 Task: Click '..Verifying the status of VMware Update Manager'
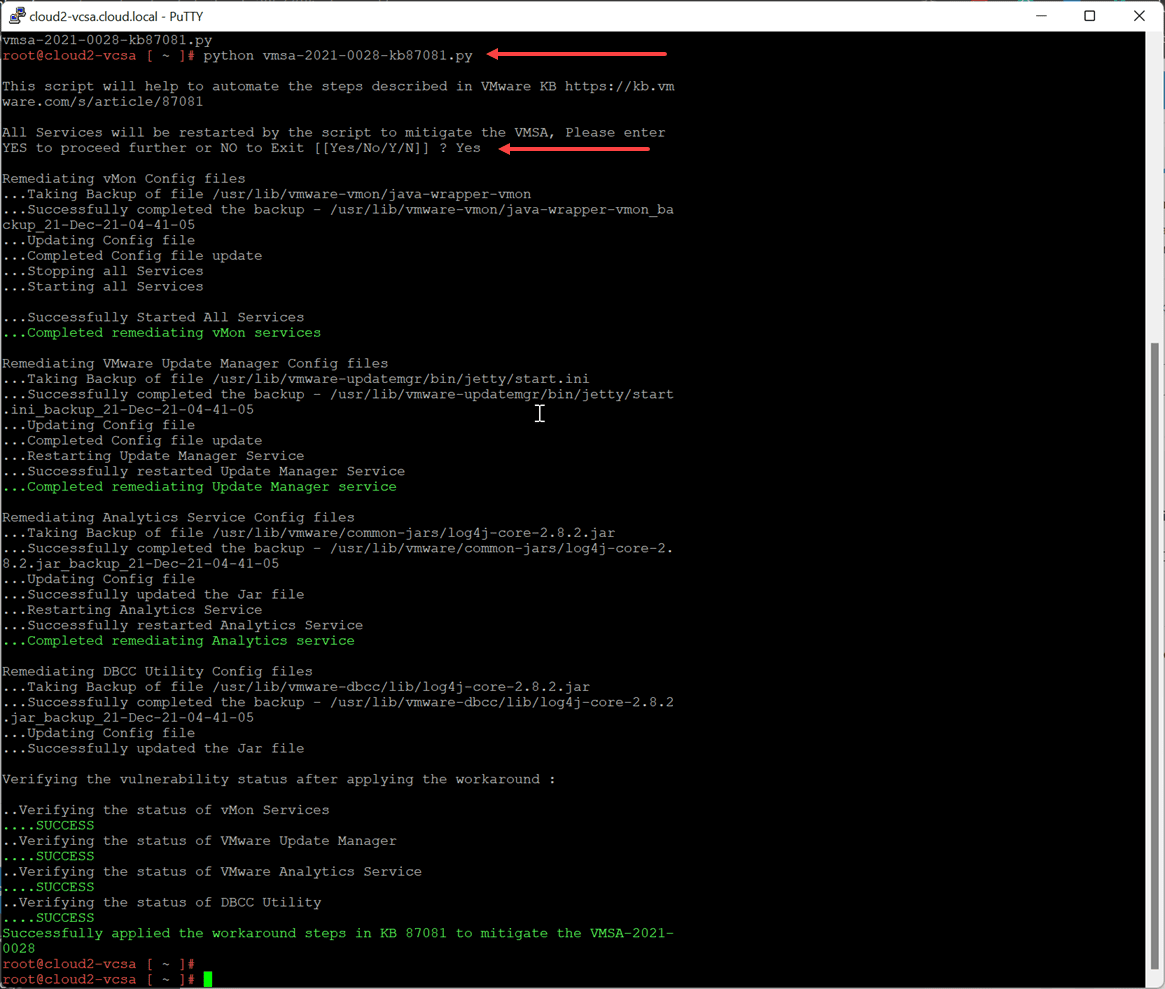199,841
